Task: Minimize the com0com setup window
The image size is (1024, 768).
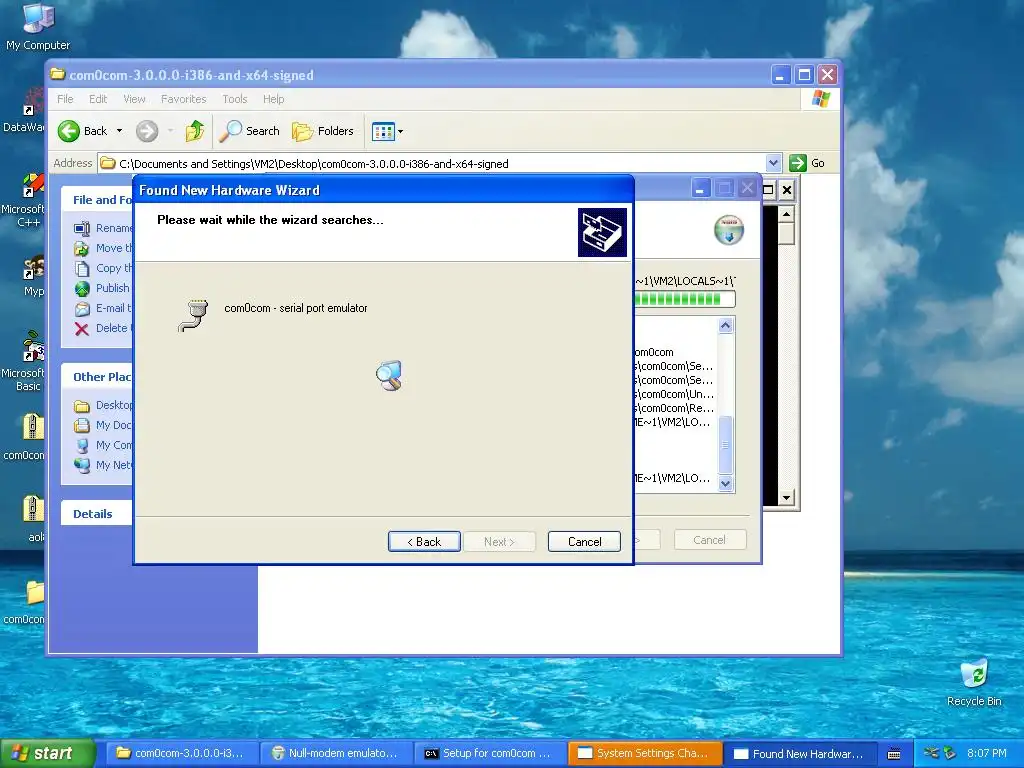Action: click(699, 189)
